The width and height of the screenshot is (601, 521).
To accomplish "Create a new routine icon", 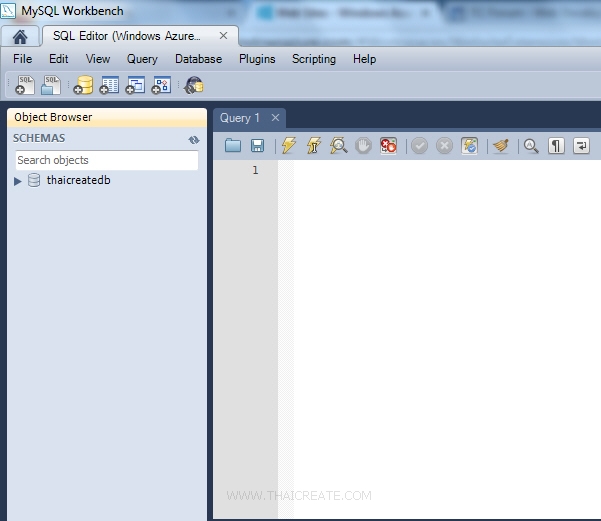I will tap(161, 85).
